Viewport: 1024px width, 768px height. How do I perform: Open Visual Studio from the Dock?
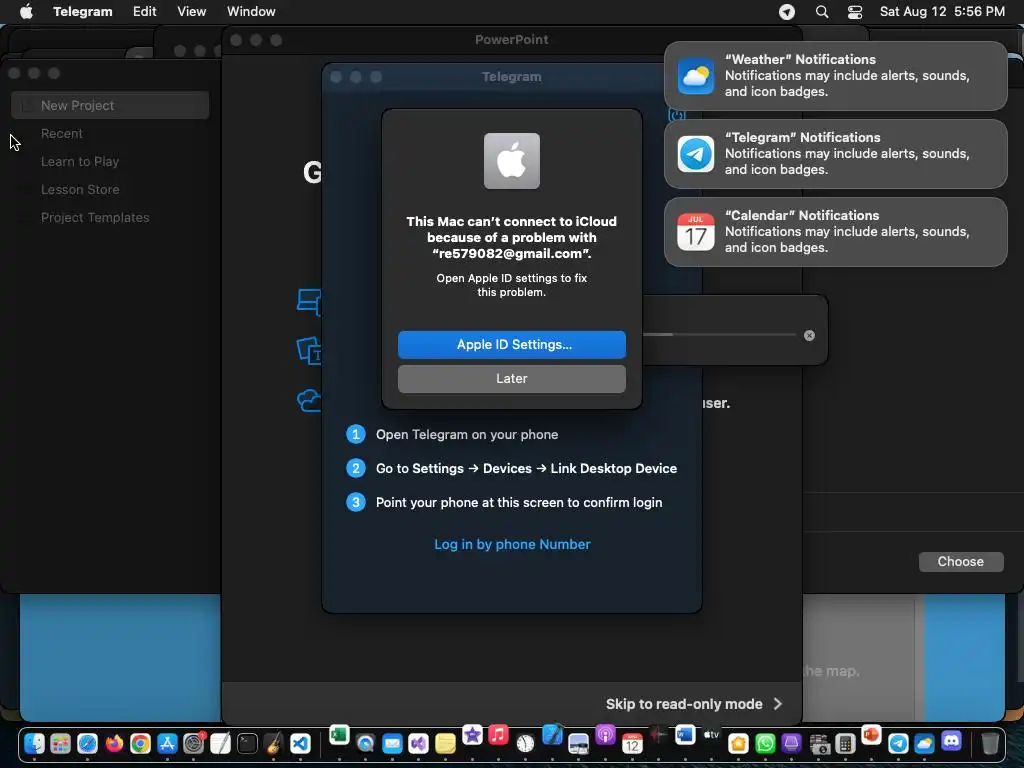tap(419, 743)
